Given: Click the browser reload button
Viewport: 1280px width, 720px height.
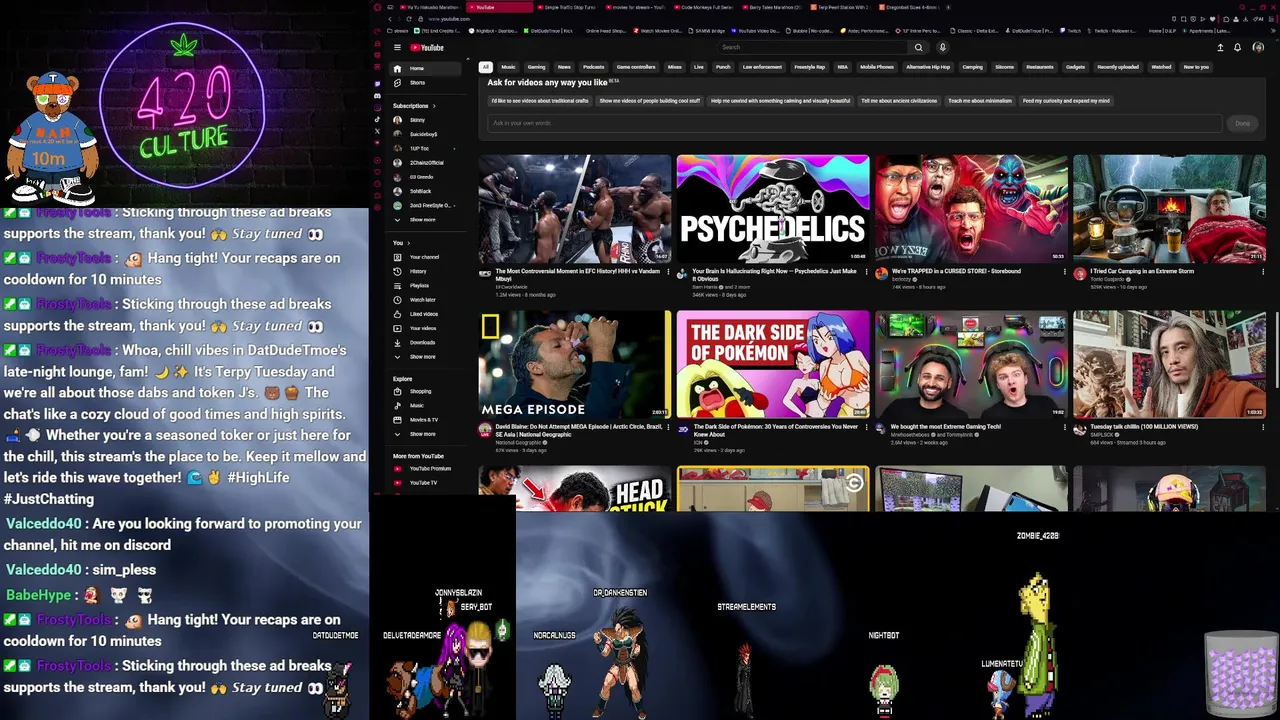Looking at the screenshot, I should click(409, 19).
